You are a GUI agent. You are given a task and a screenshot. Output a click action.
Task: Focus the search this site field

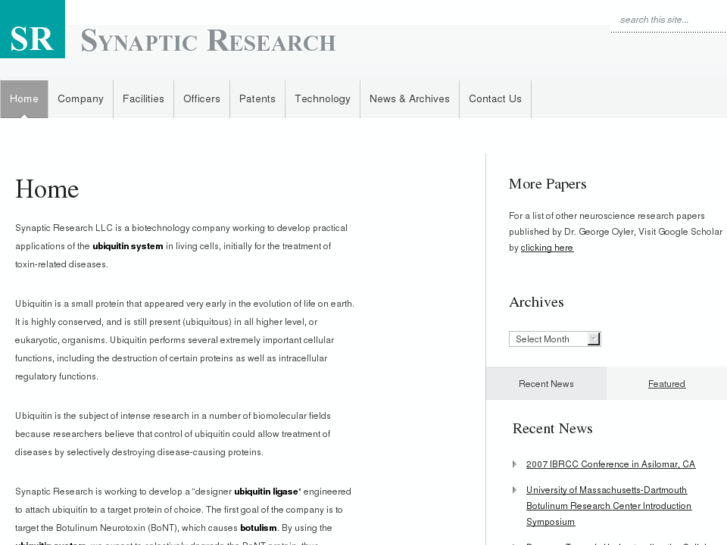click(668, 20)
